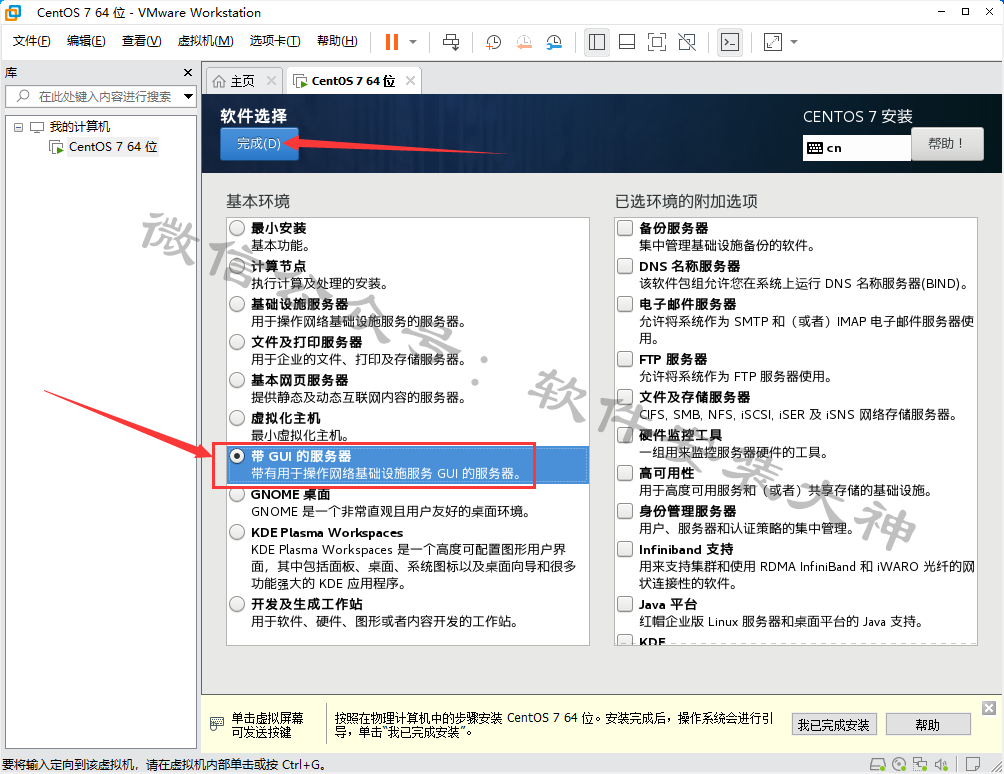Select the 开发及生成工作站 radio button

pos(237,604)
